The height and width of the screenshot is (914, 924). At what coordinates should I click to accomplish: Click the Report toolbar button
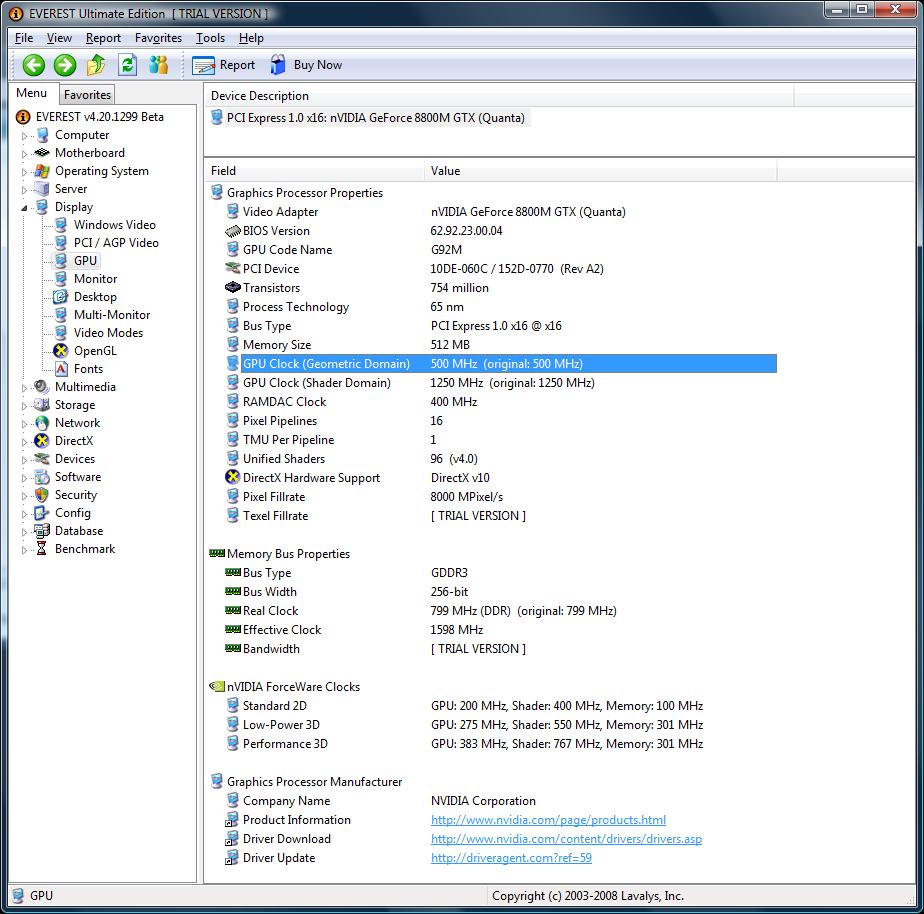224,65
